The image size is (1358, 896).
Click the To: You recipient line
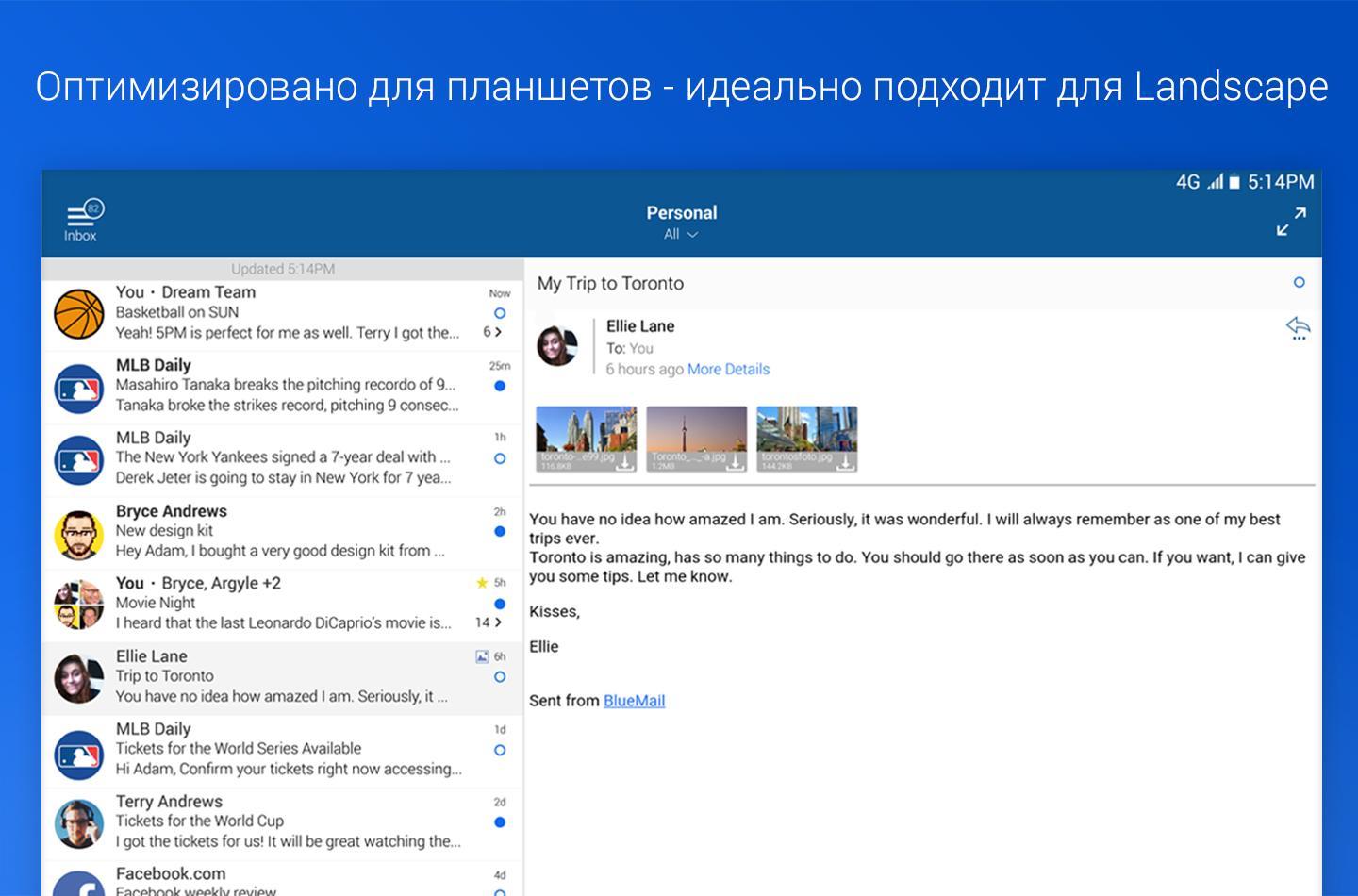630,348
